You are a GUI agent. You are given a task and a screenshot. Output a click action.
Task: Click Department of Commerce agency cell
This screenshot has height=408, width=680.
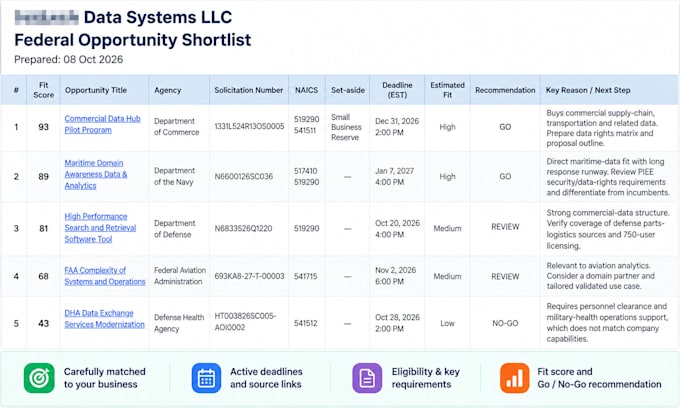177,127
